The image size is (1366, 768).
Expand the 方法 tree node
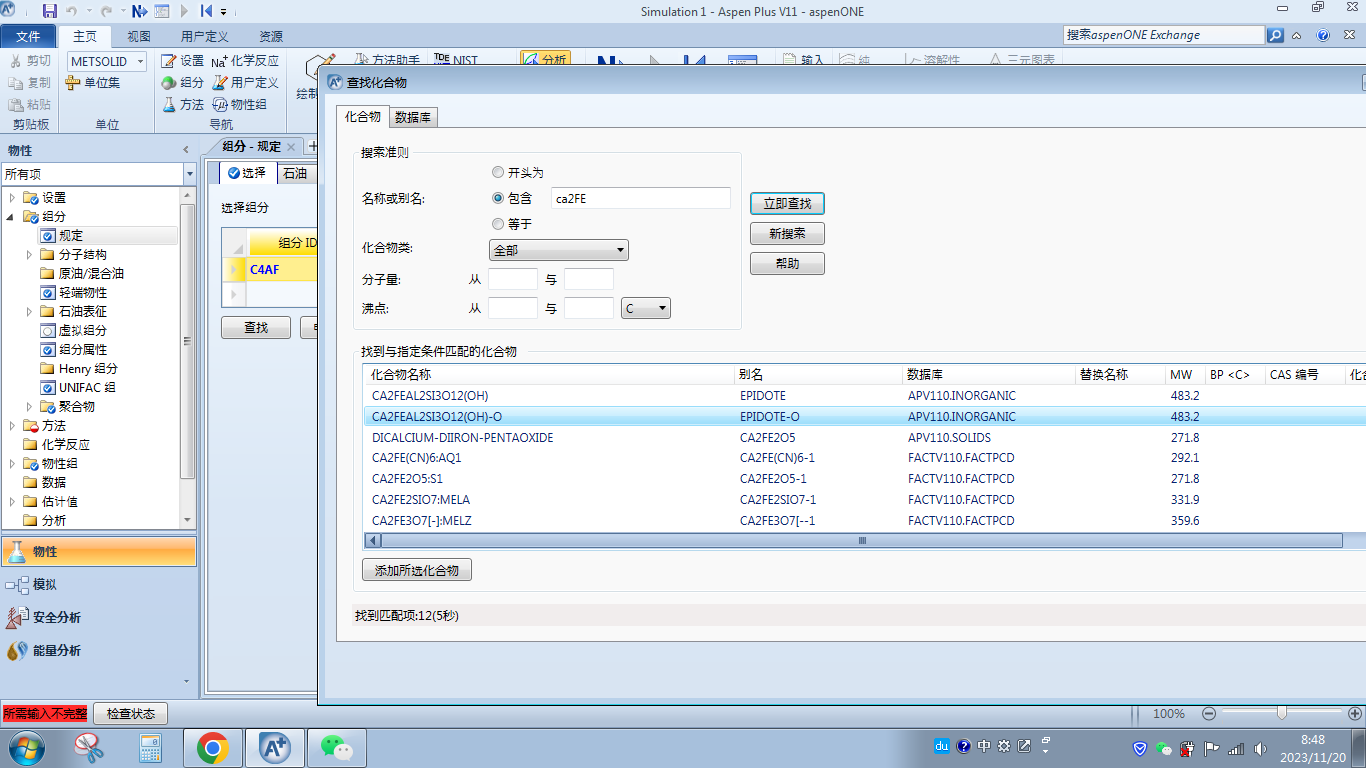(12, 426)
